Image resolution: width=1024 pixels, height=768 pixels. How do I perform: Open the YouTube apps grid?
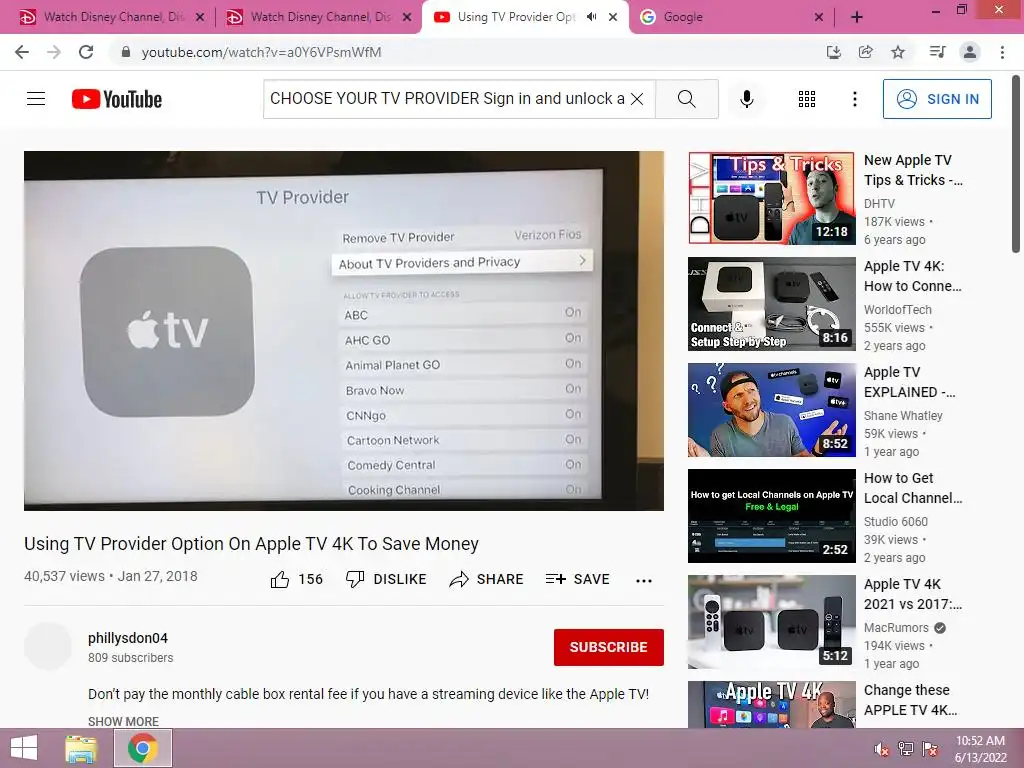(x=807, y=99)
